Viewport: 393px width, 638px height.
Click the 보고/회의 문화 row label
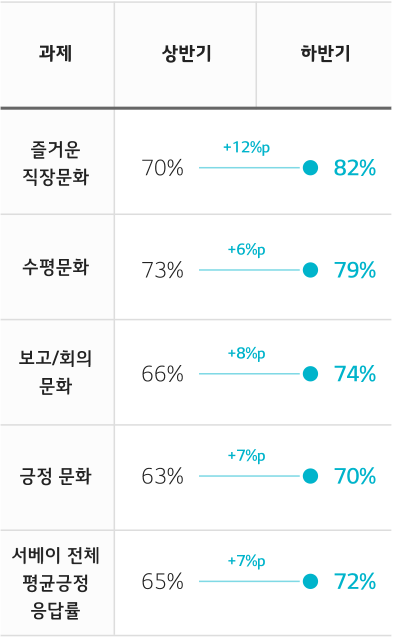(x=55, y=372)
